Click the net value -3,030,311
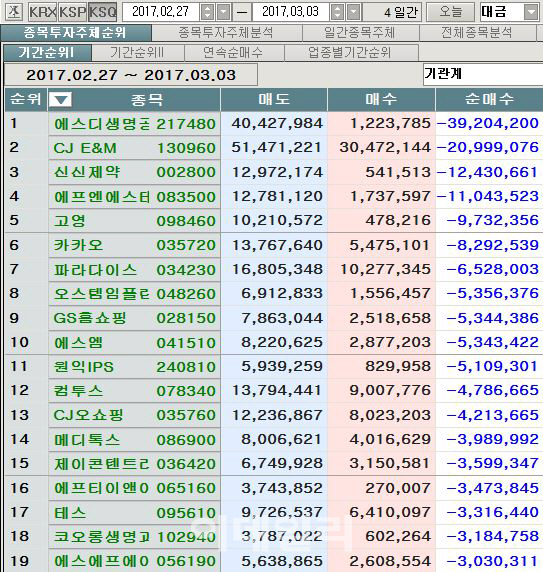 493,561
